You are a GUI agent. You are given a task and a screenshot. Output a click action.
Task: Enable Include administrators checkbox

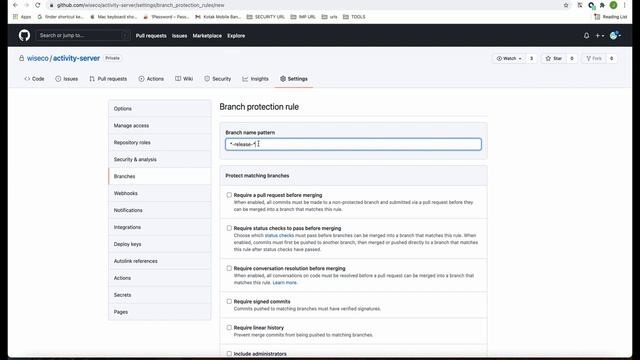tap(229, 353)
